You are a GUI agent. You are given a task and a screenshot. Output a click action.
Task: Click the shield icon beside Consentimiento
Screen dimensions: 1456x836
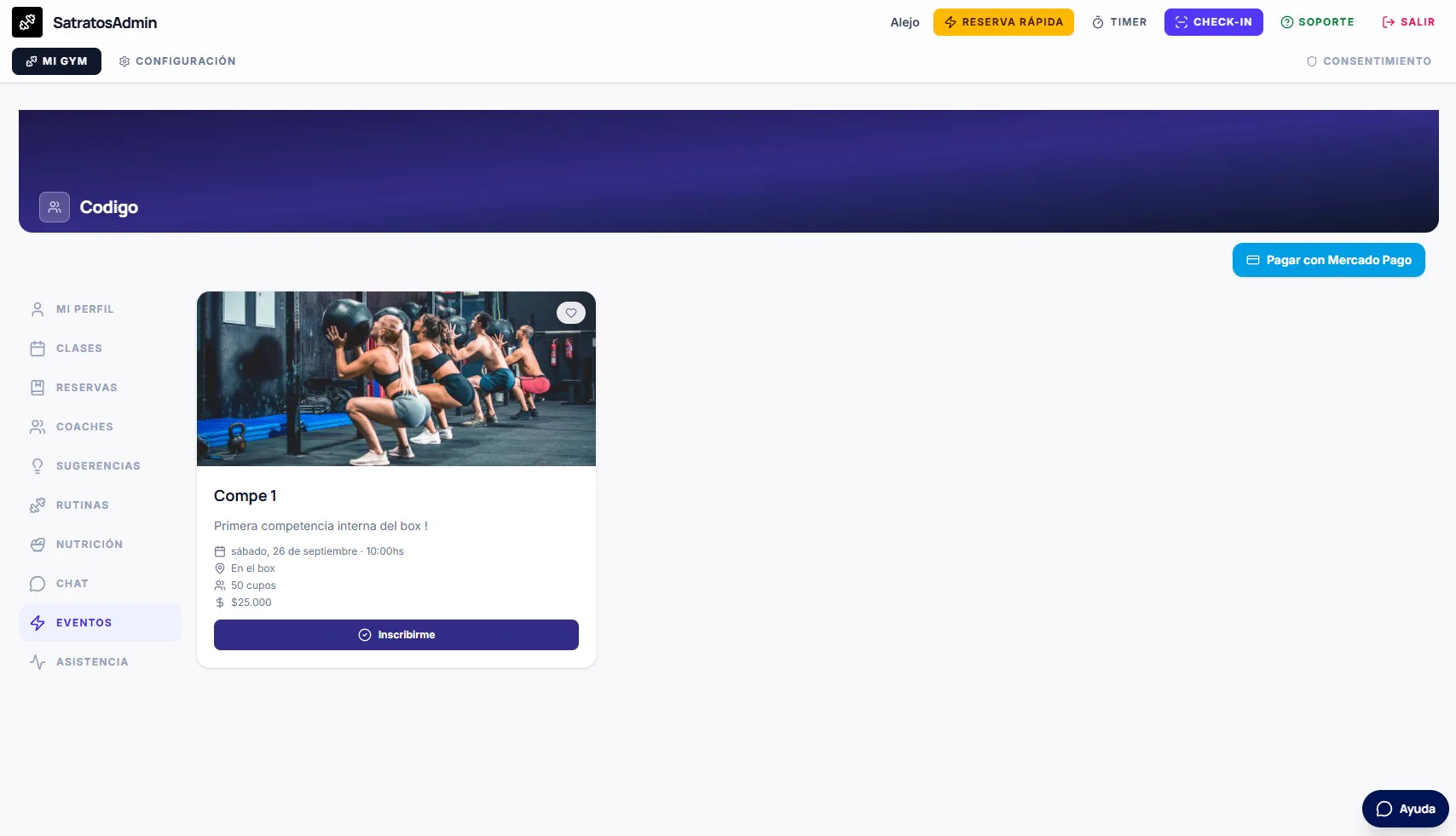(x=1312, y=61)
